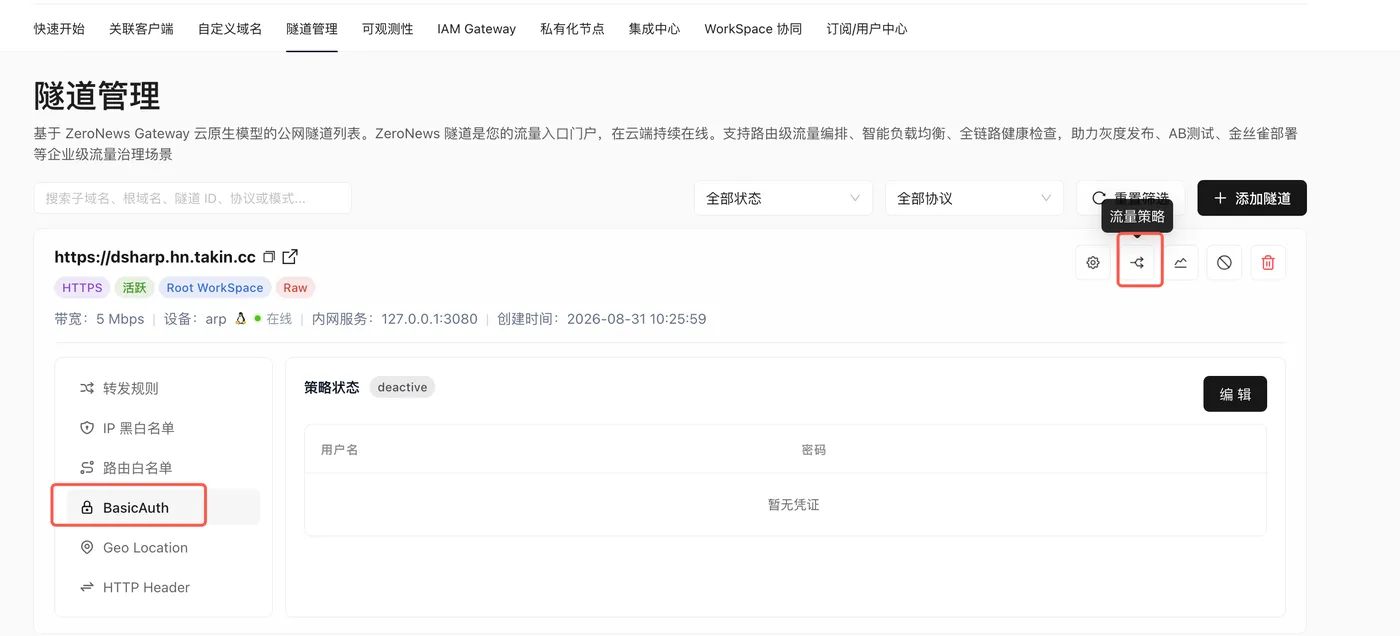Click the 内网服务: 127.0.0.1:3080 value

point(395,319)
